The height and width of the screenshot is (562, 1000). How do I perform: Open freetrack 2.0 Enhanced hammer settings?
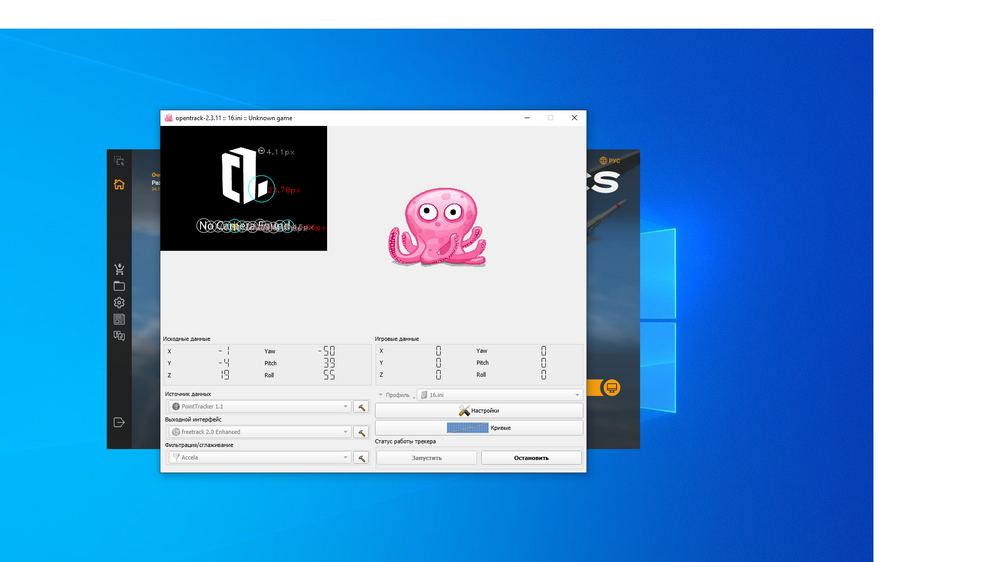click(x=361, y=432)
